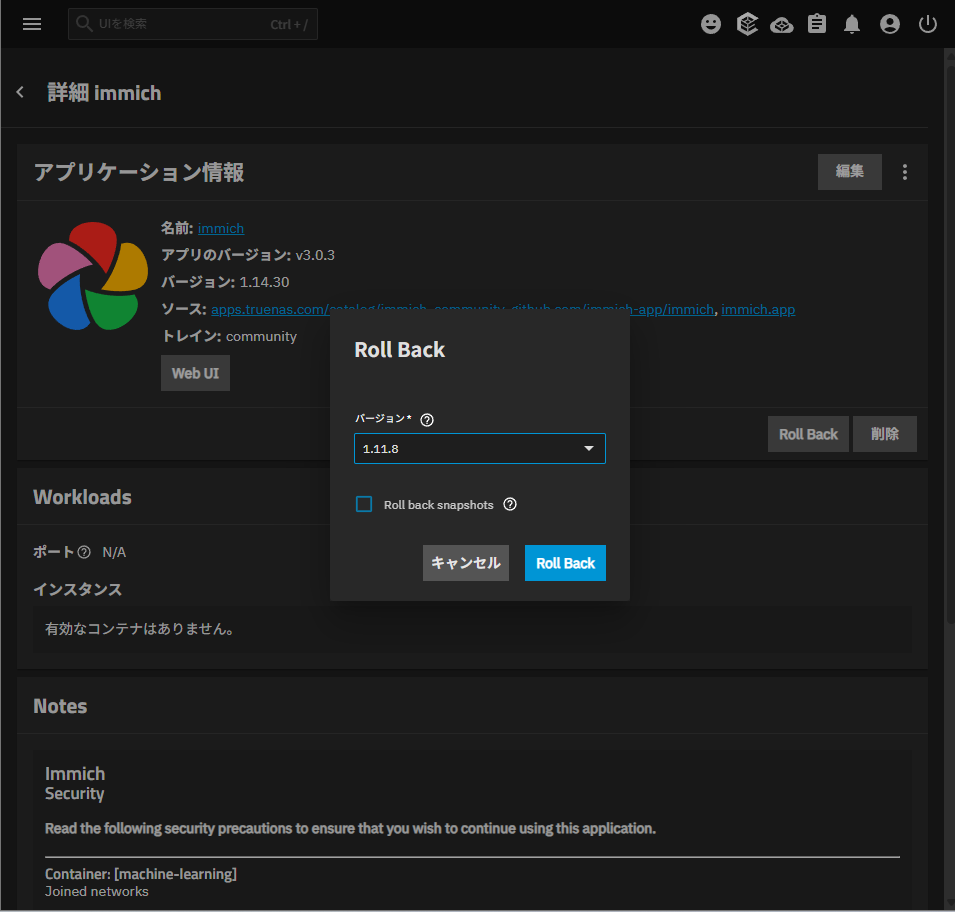Open the バージョン version dropdown

tap(479, 448)
